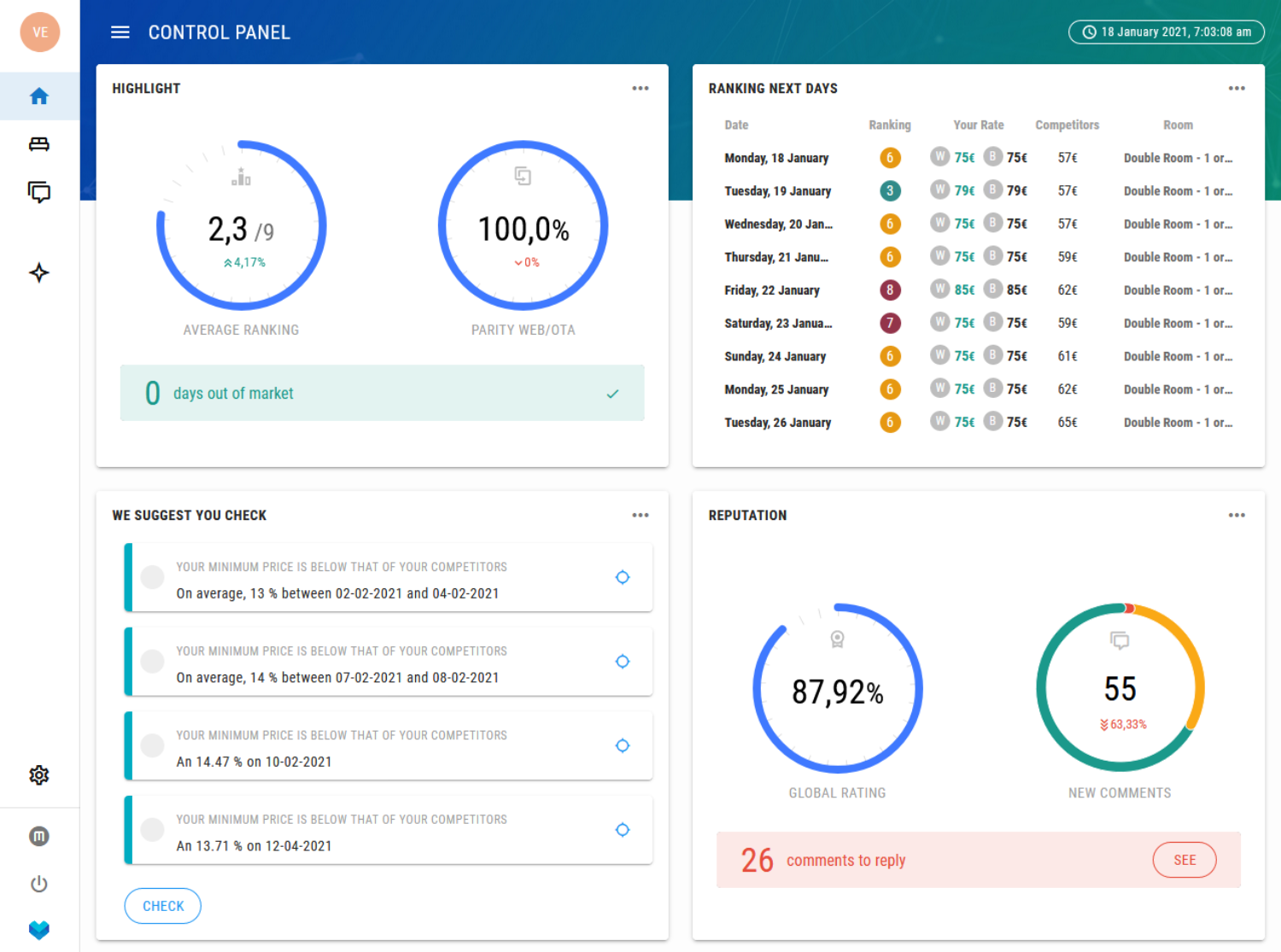This screenshot has height=952, width=1281.
Task: Click the Parity Web/OTA gauge
Action: (524, 225)
